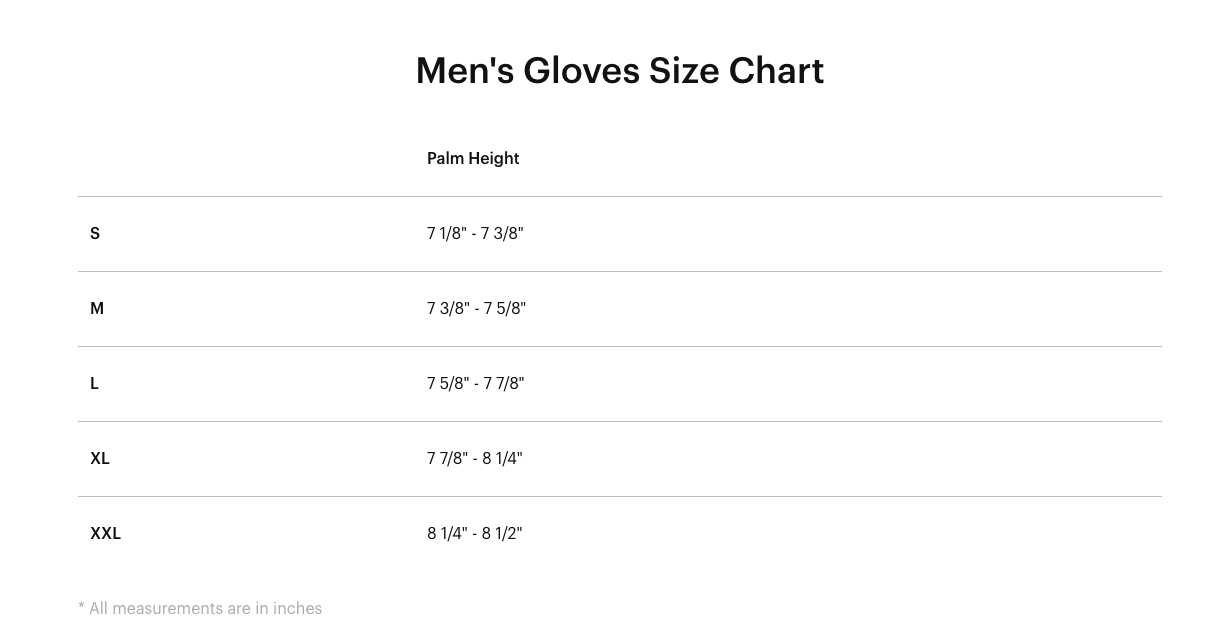Click the word Height in column header

495,158
